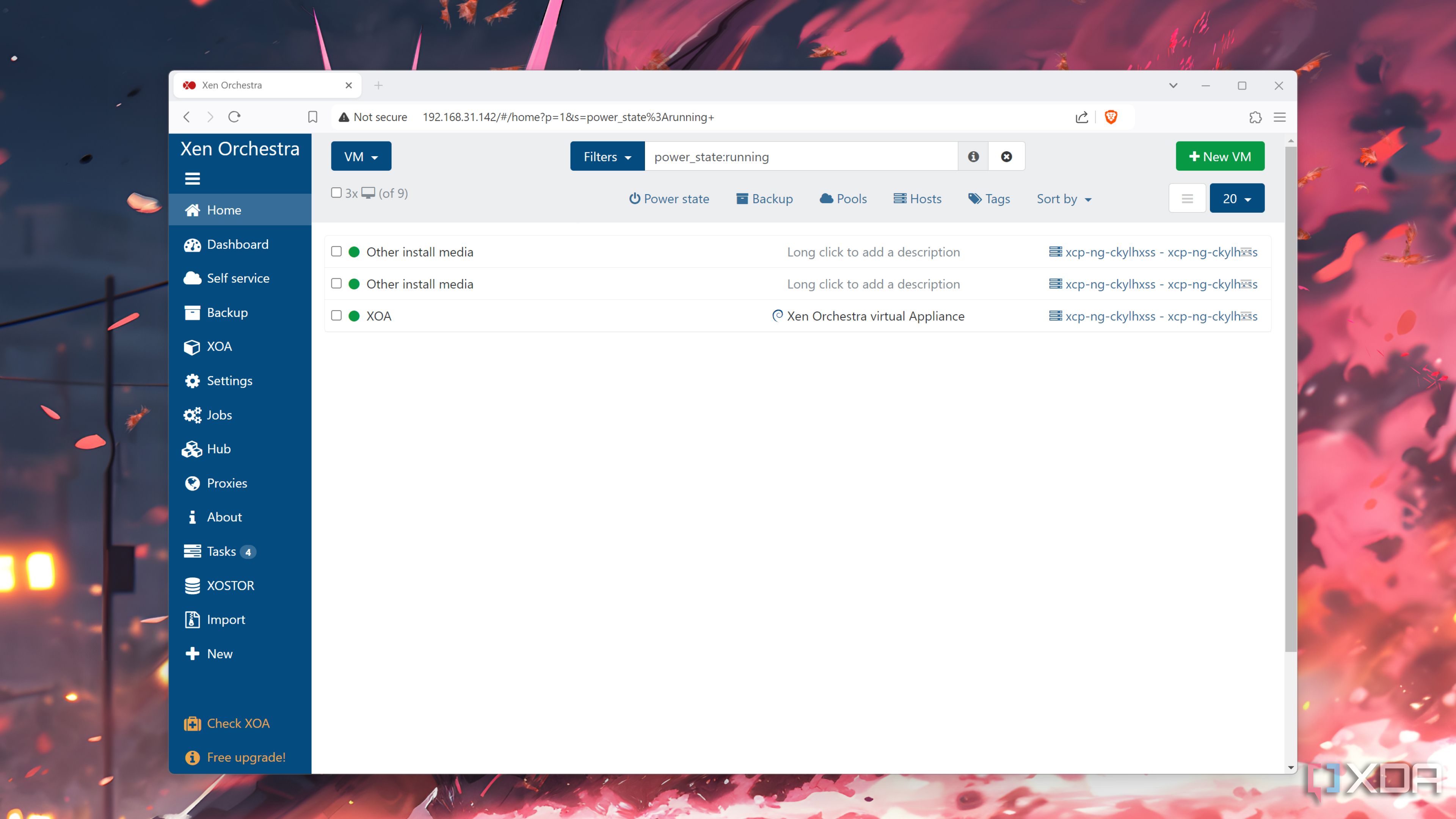Open Settings in sidebar
The image size is (1456, 819).
pyautogui.click(x=240, y=380)
